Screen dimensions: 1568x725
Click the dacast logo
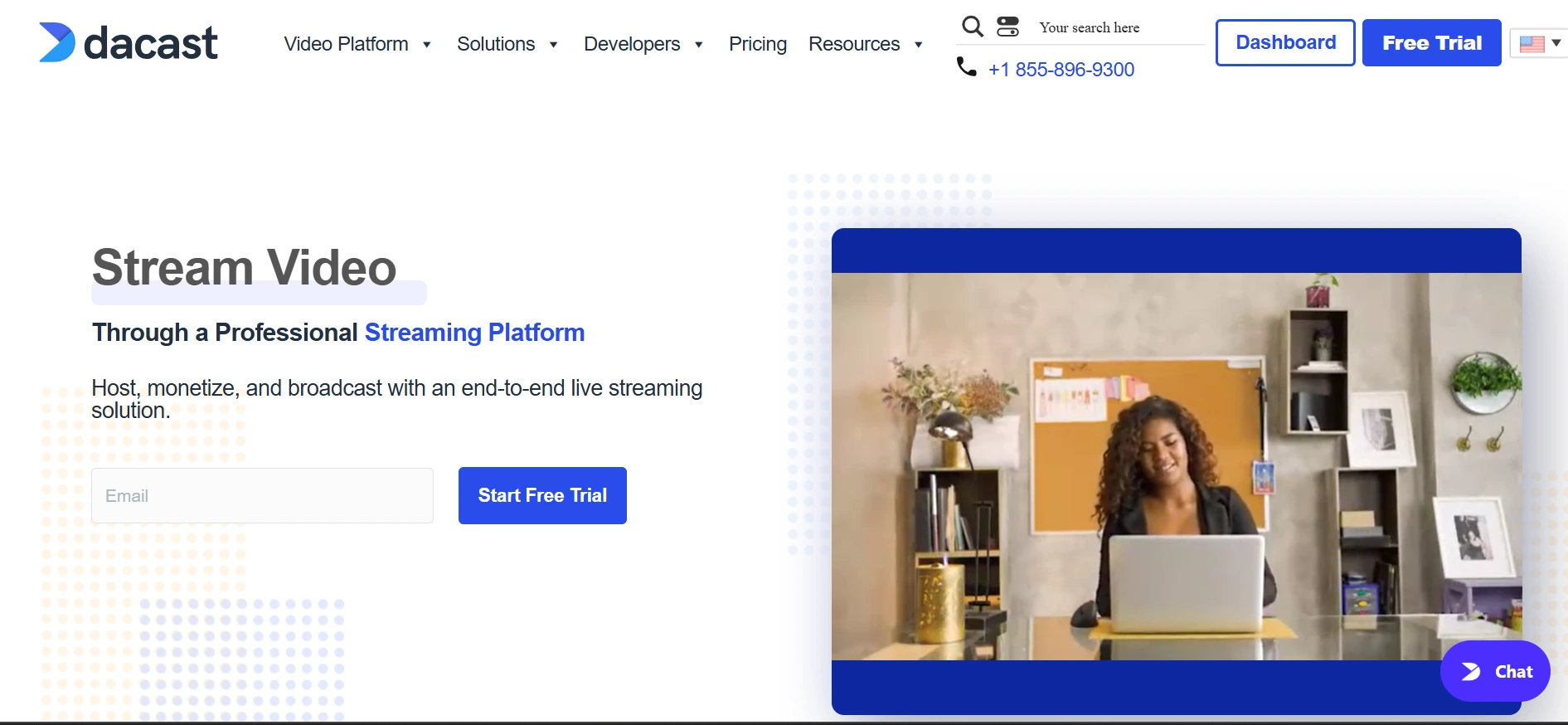(129, 43)
